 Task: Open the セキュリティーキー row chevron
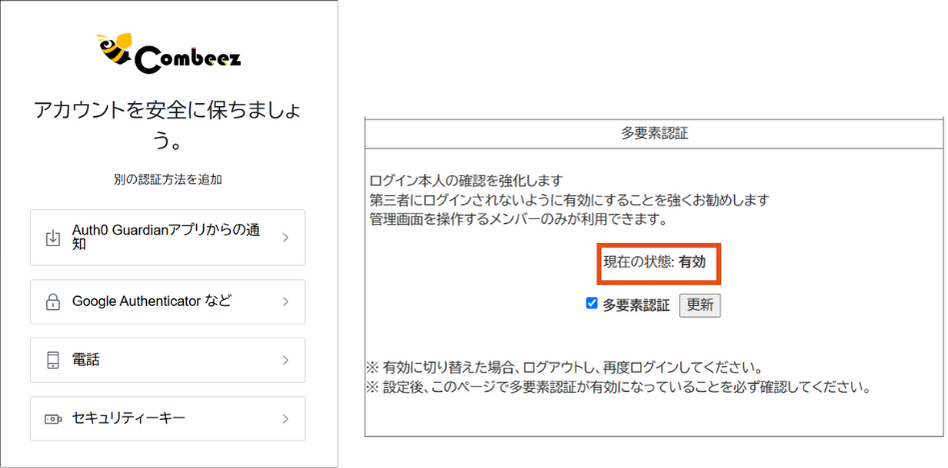pyautogui.click(x=285, y=418)
